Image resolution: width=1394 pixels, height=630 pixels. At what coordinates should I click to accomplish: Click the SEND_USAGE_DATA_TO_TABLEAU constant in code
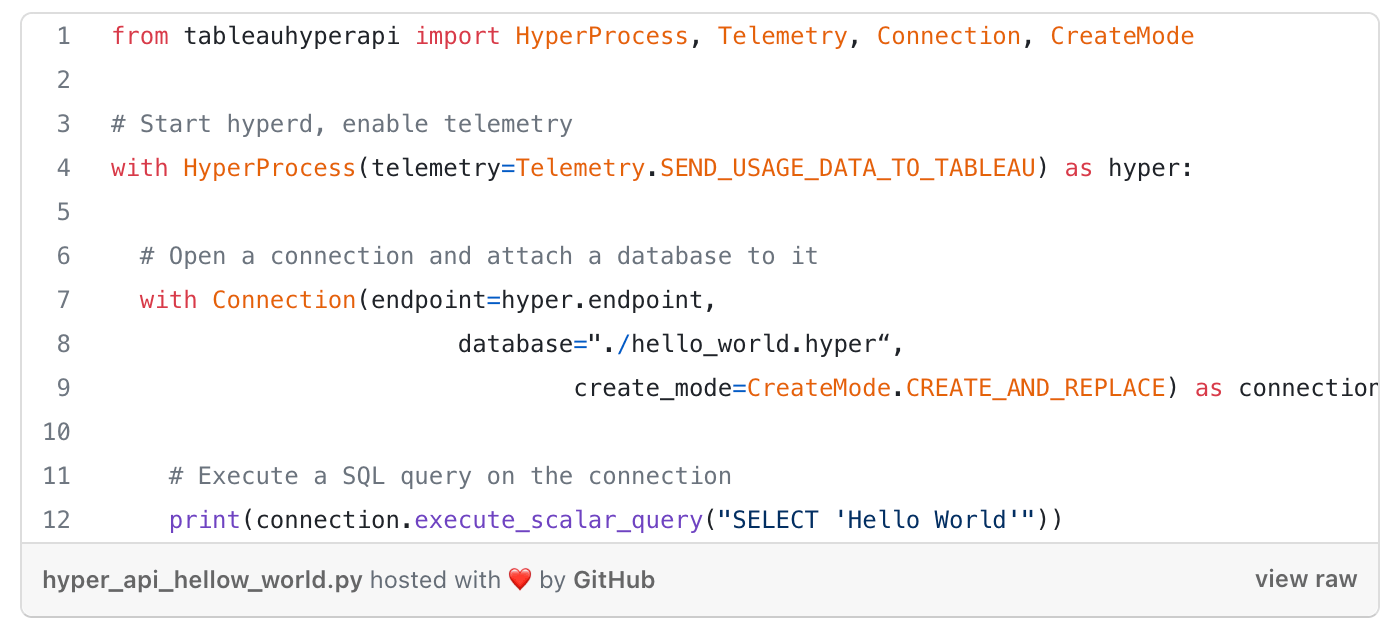pyautogui.click(x=848, y=168)
